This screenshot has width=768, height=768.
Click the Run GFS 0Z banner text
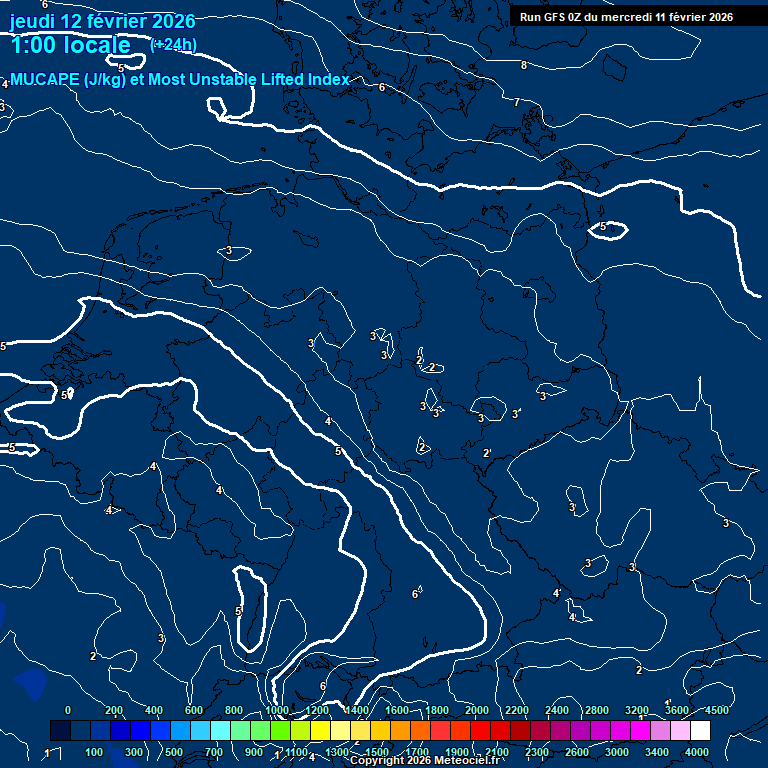tap(626, 17)
